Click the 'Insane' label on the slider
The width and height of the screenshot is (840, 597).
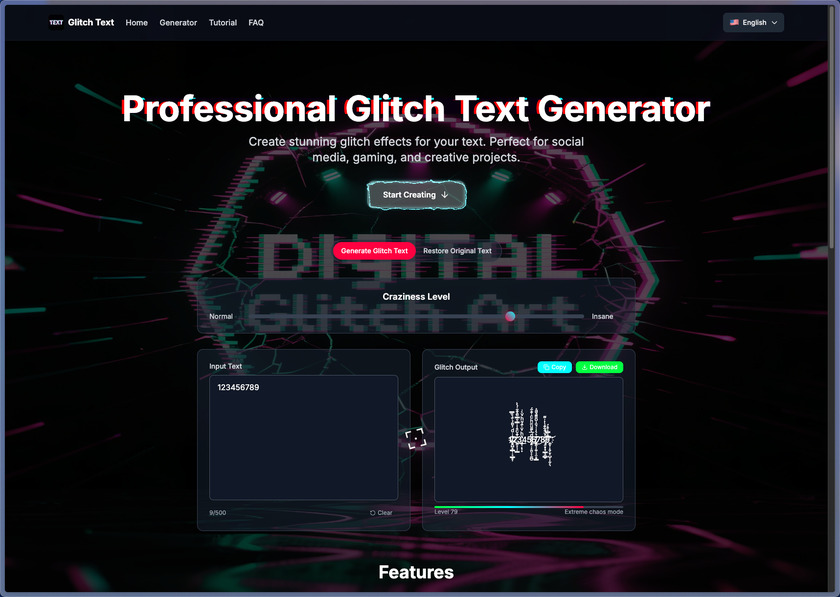602,316
